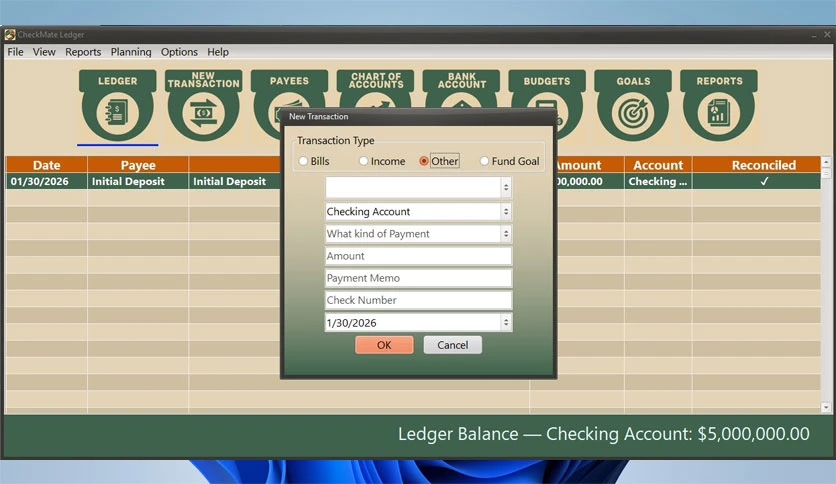The width and height of the screenshot is (836, 484).
Task: Click the New Transaction toolbar icon
Action: [203, 106]
